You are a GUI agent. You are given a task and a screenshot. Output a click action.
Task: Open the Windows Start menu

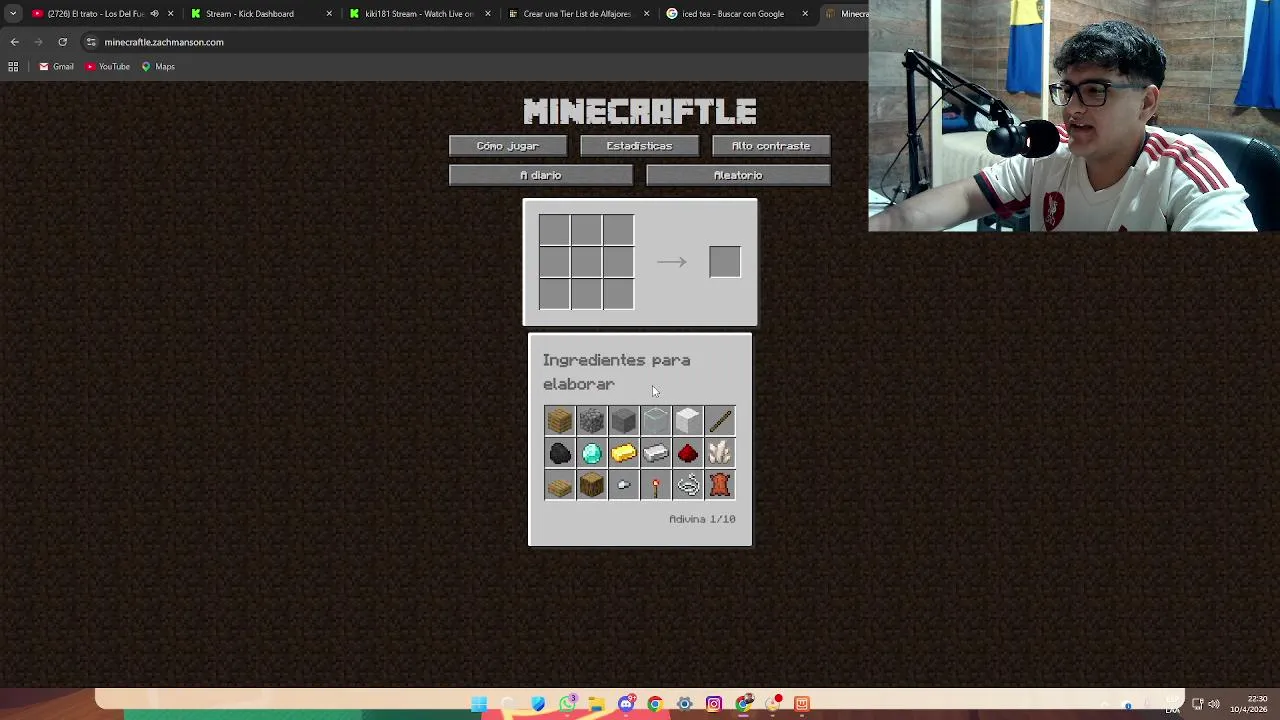click(479, 704)
